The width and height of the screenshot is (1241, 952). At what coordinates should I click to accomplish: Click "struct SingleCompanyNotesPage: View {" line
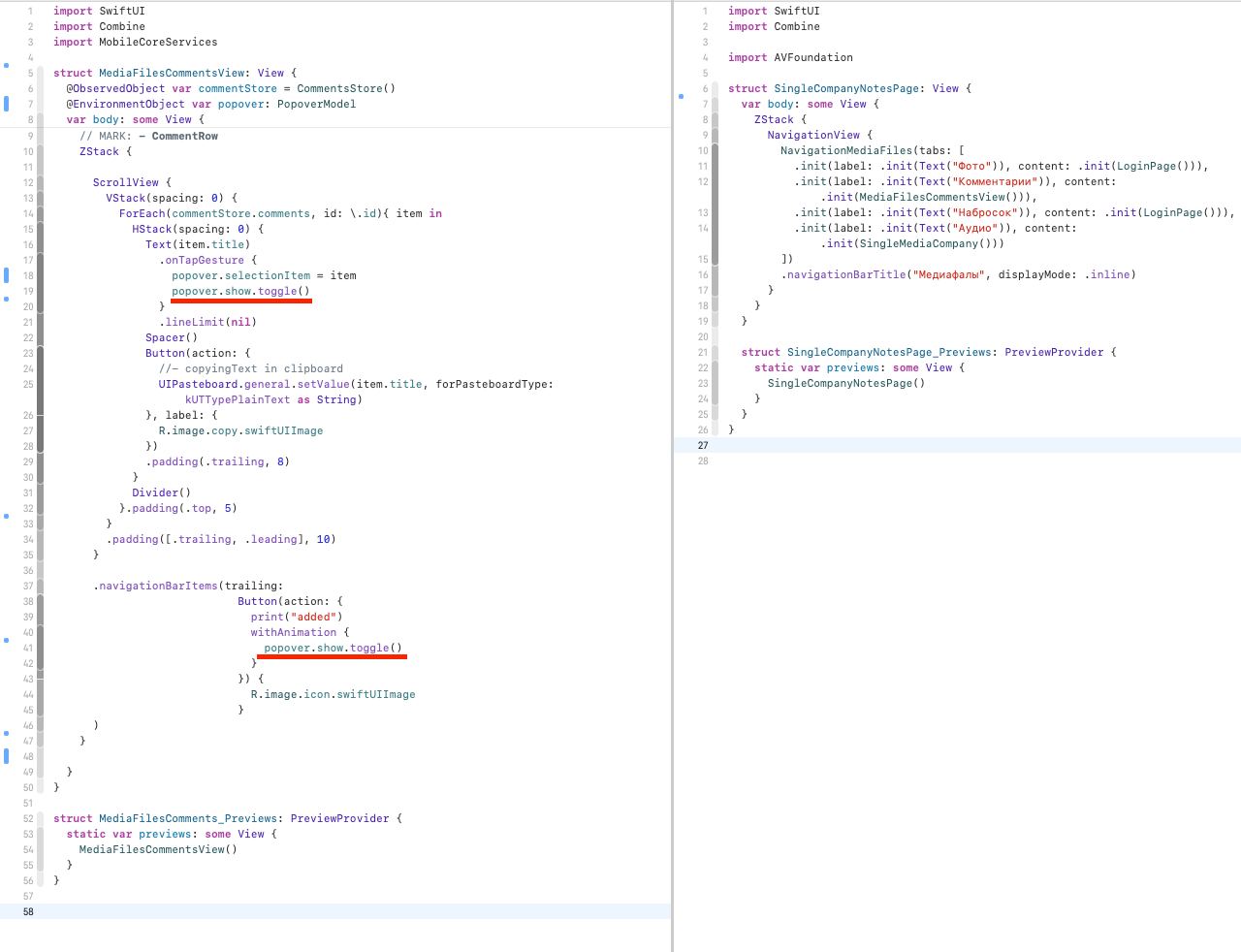pos(849,88)
